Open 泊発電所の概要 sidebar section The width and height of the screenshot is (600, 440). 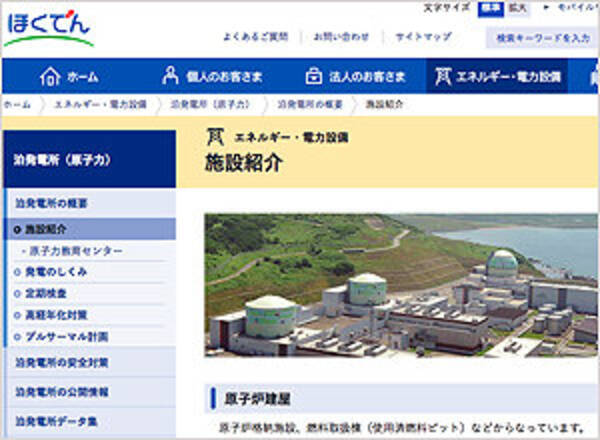91,203
